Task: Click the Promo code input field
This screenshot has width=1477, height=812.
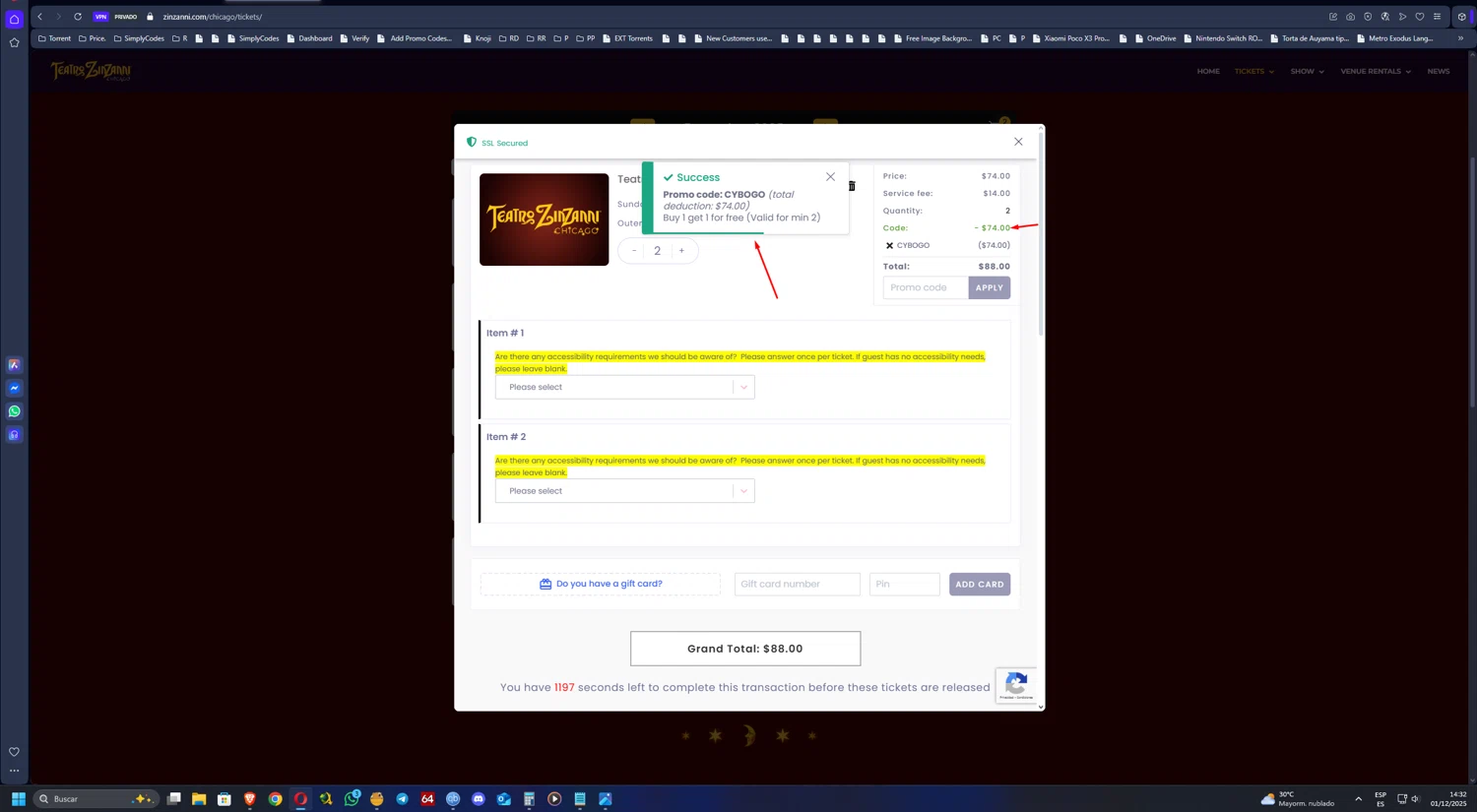Action: [926, 287]
